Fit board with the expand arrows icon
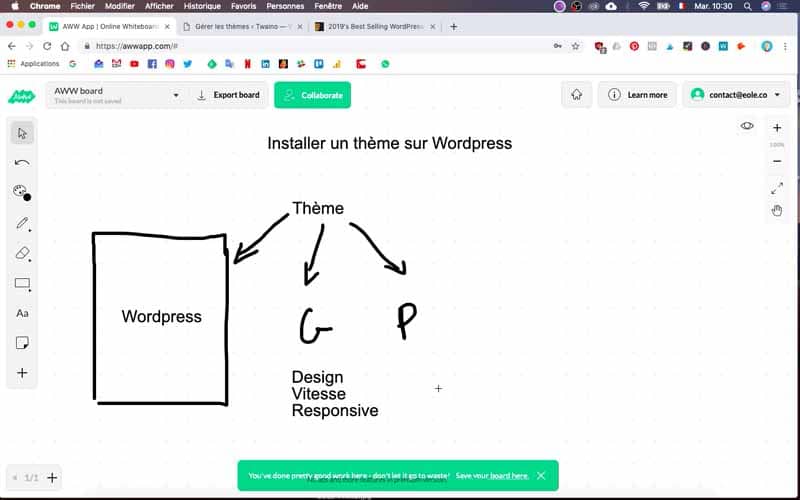Image resolution: width=800 pixels, height=500 pixels. coord(777,188)
